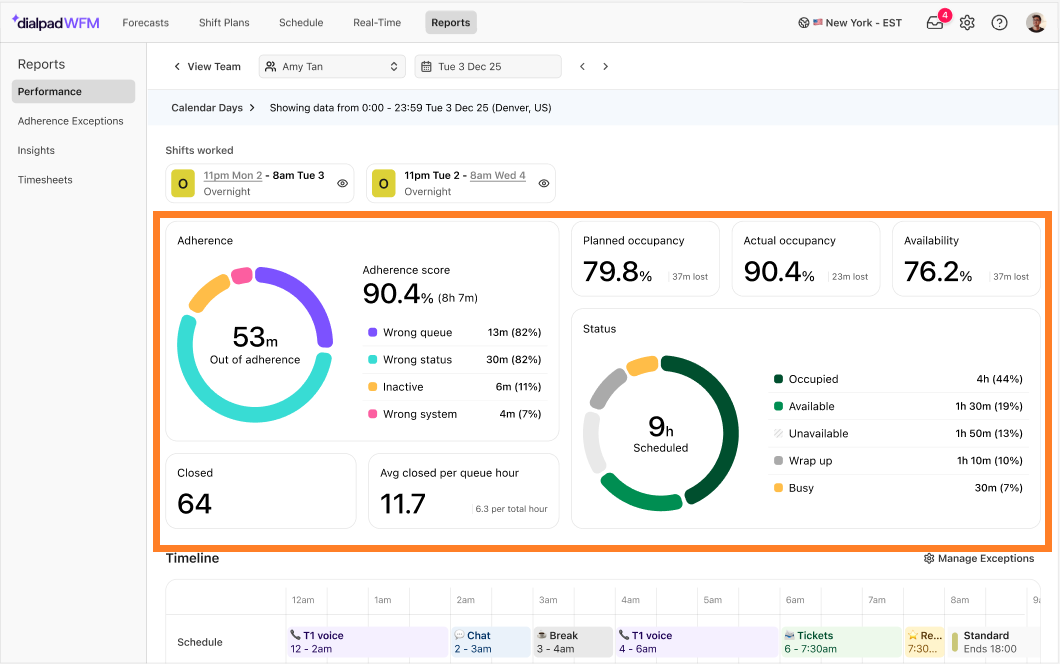Viewport: 1060px width, 664px height.
Task: Click the Manage Exceptions link
Action: (x=979, y=559)
